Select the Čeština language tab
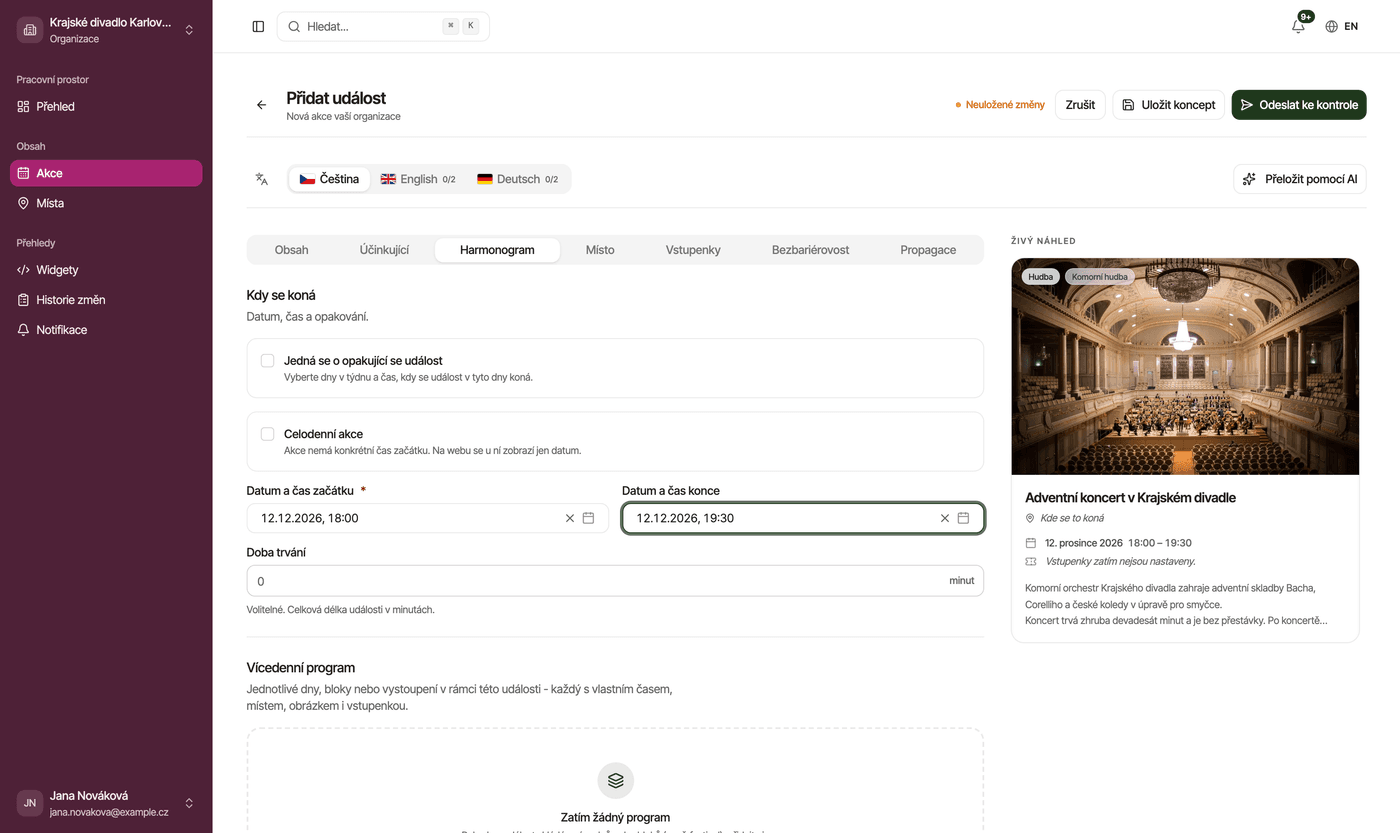Viewport: 1400px width, 833px height. pyautogui.click(x=330, y=179)
